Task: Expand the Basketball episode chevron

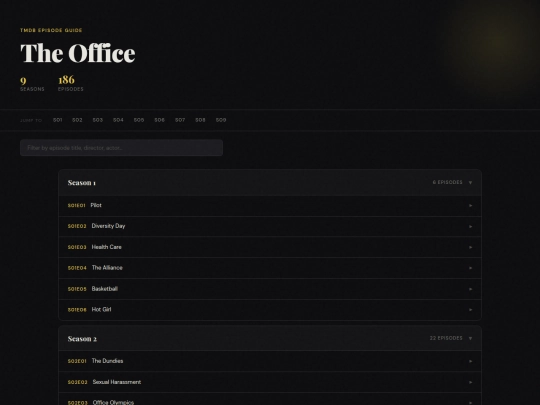Action: coord(470,289)
